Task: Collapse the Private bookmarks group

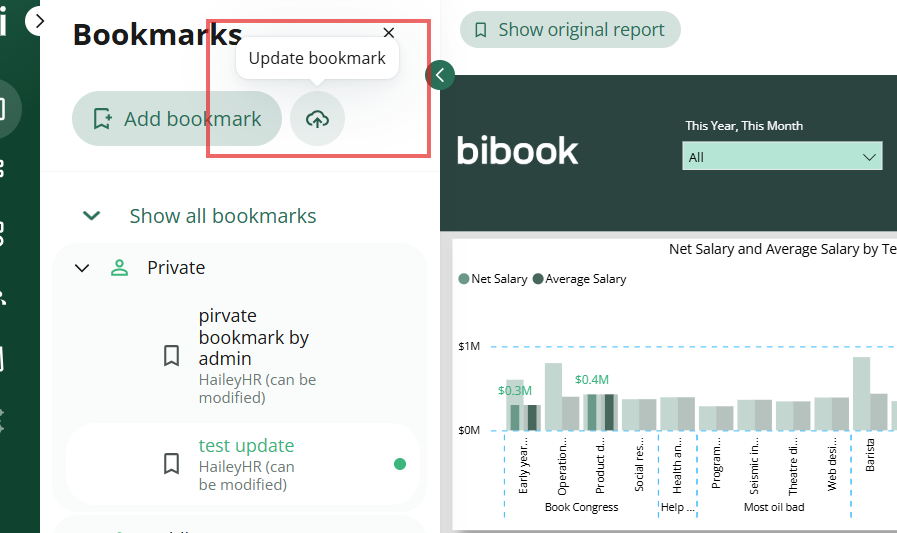Action: click(x=82, y=268)
